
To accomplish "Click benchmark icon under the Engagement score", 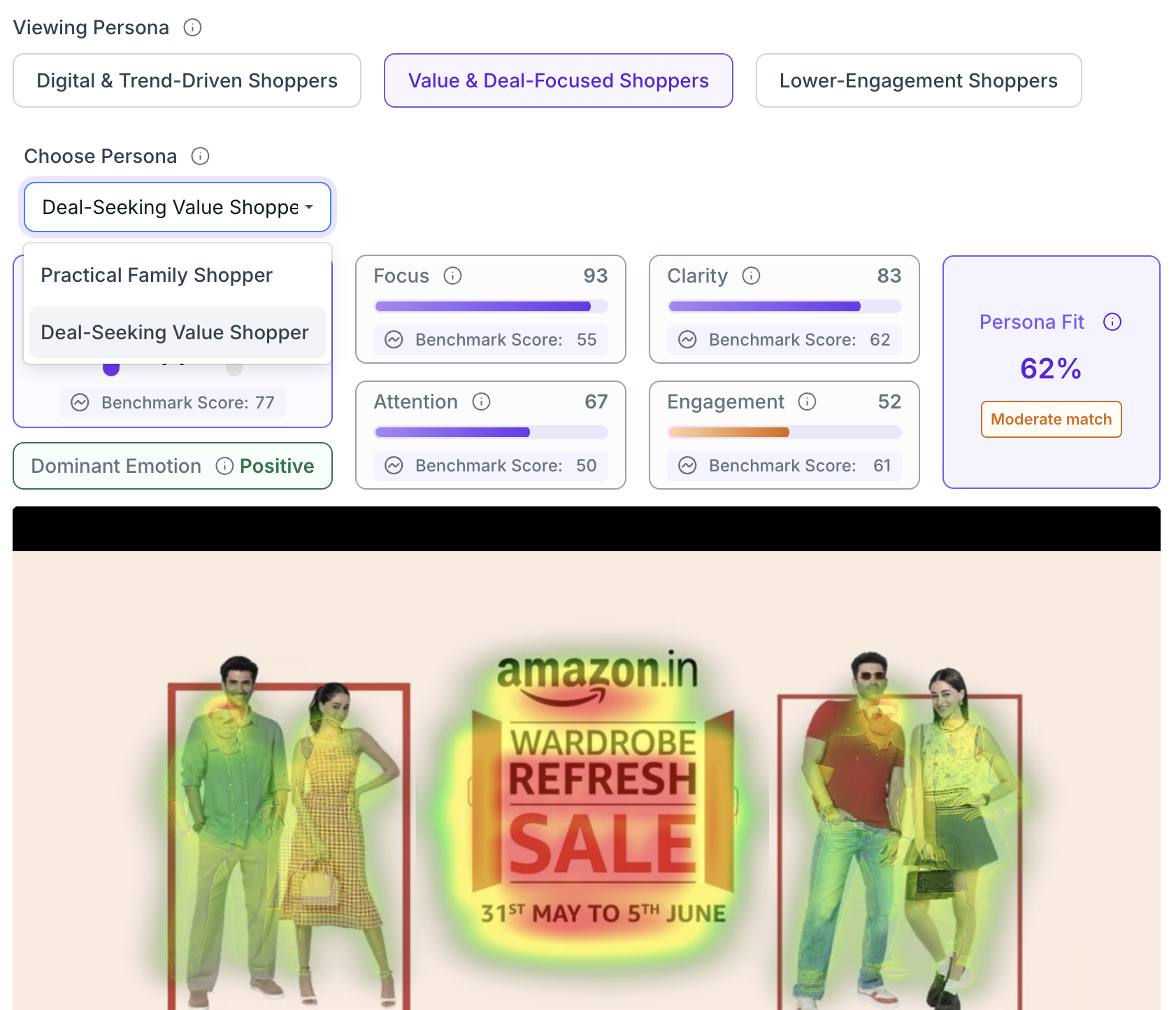I will point(687,466).
